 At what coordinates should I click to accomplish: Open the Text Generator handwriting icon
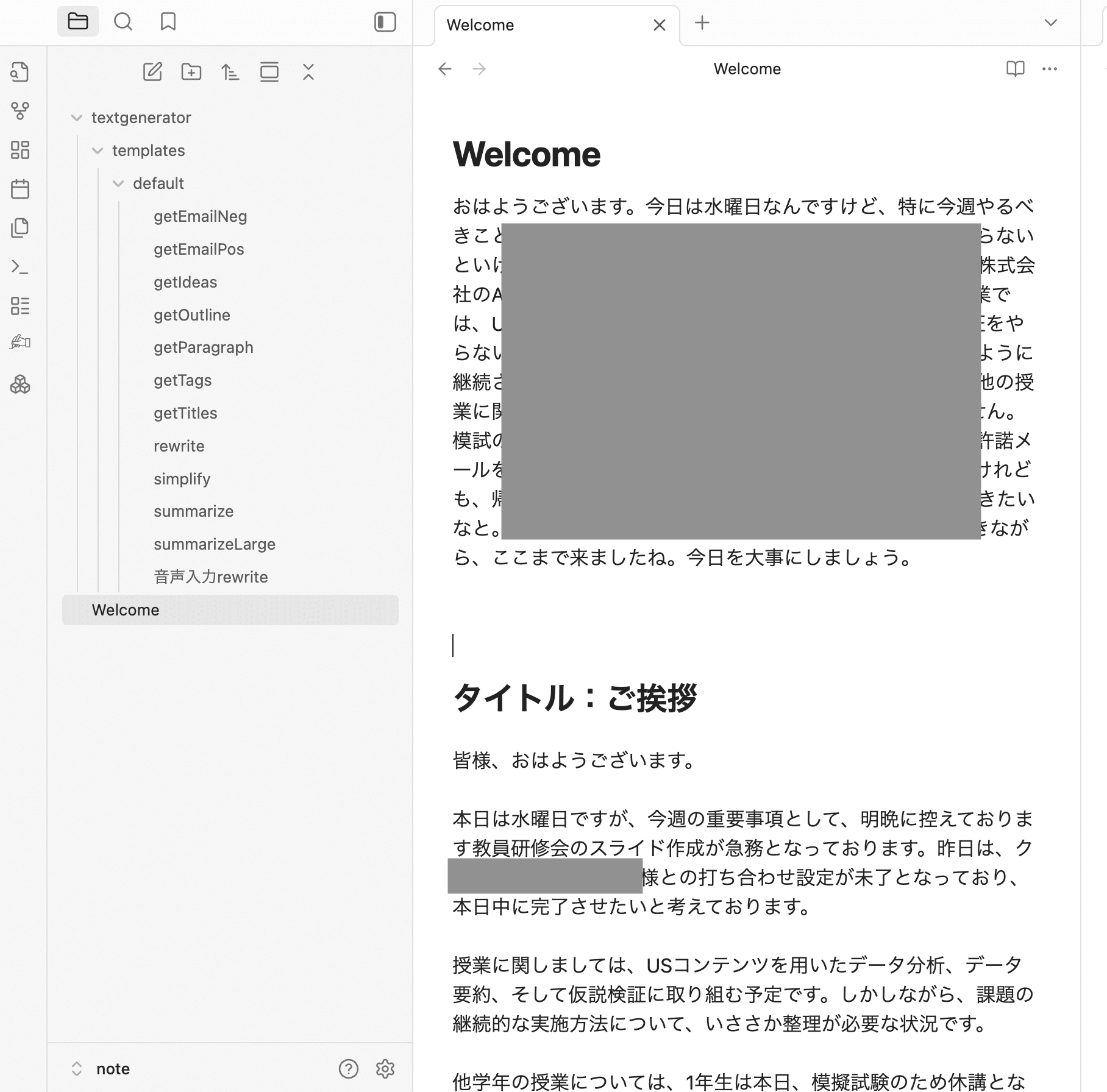(21, 342)
